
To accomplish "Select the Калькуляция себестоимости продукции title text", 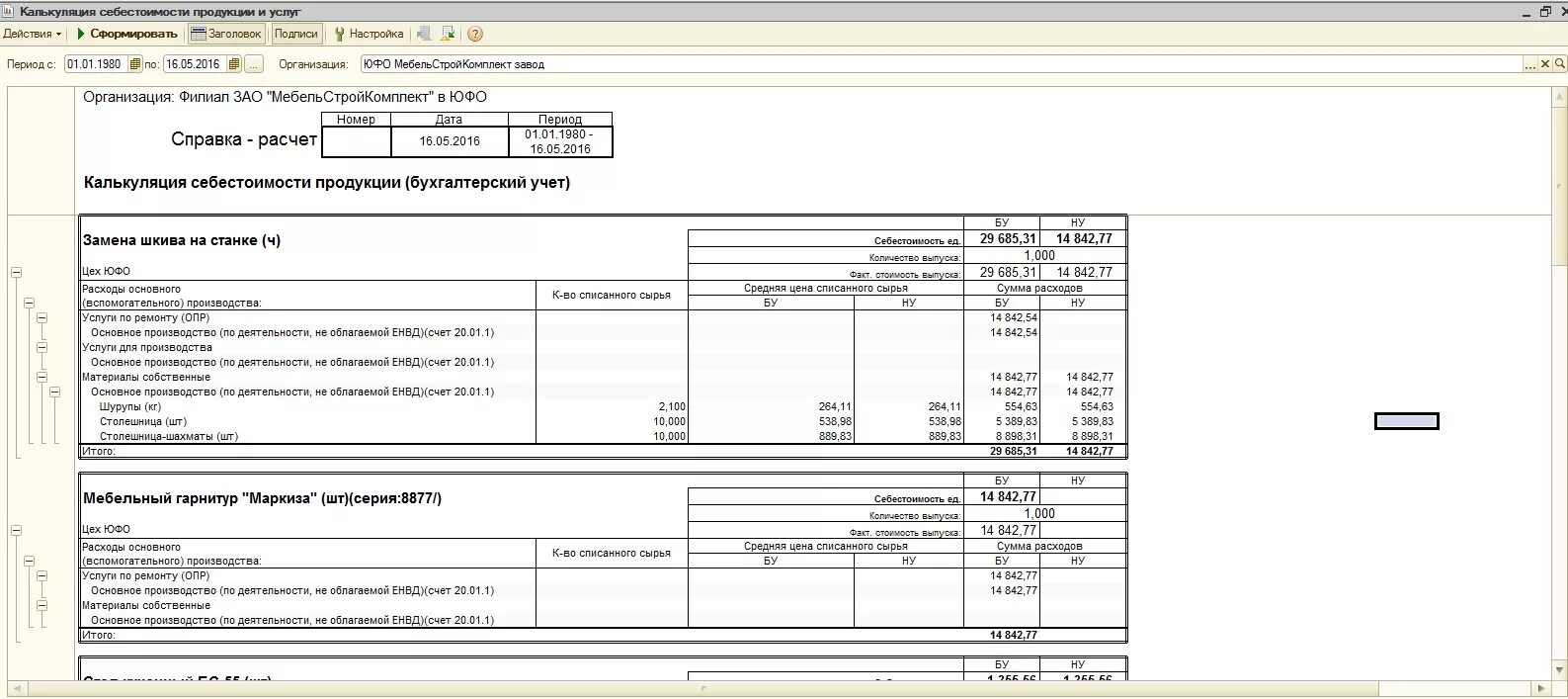I will point(327,183).
